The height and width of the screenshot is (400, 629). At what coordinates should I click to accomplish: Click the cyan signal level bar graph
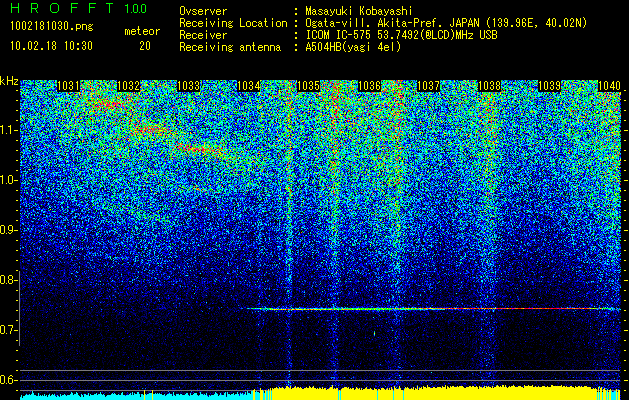[136, 395]
